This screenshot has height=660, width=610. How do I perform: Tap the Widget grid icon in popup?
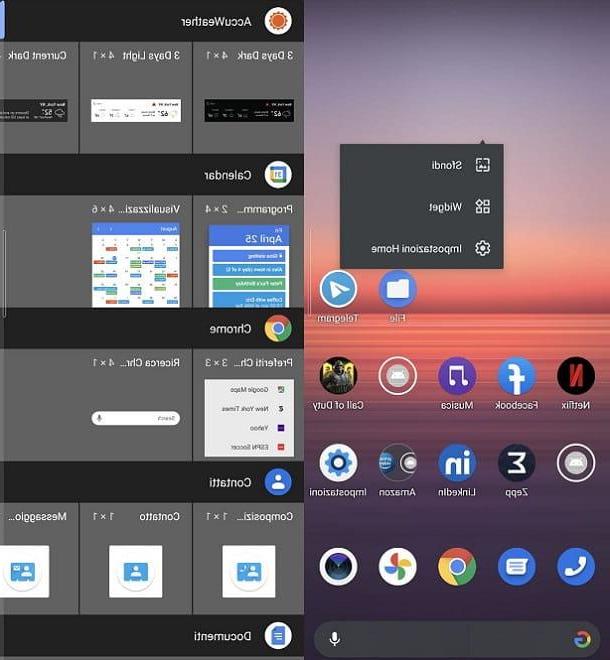pyautogui.click(x=482, y=207)
